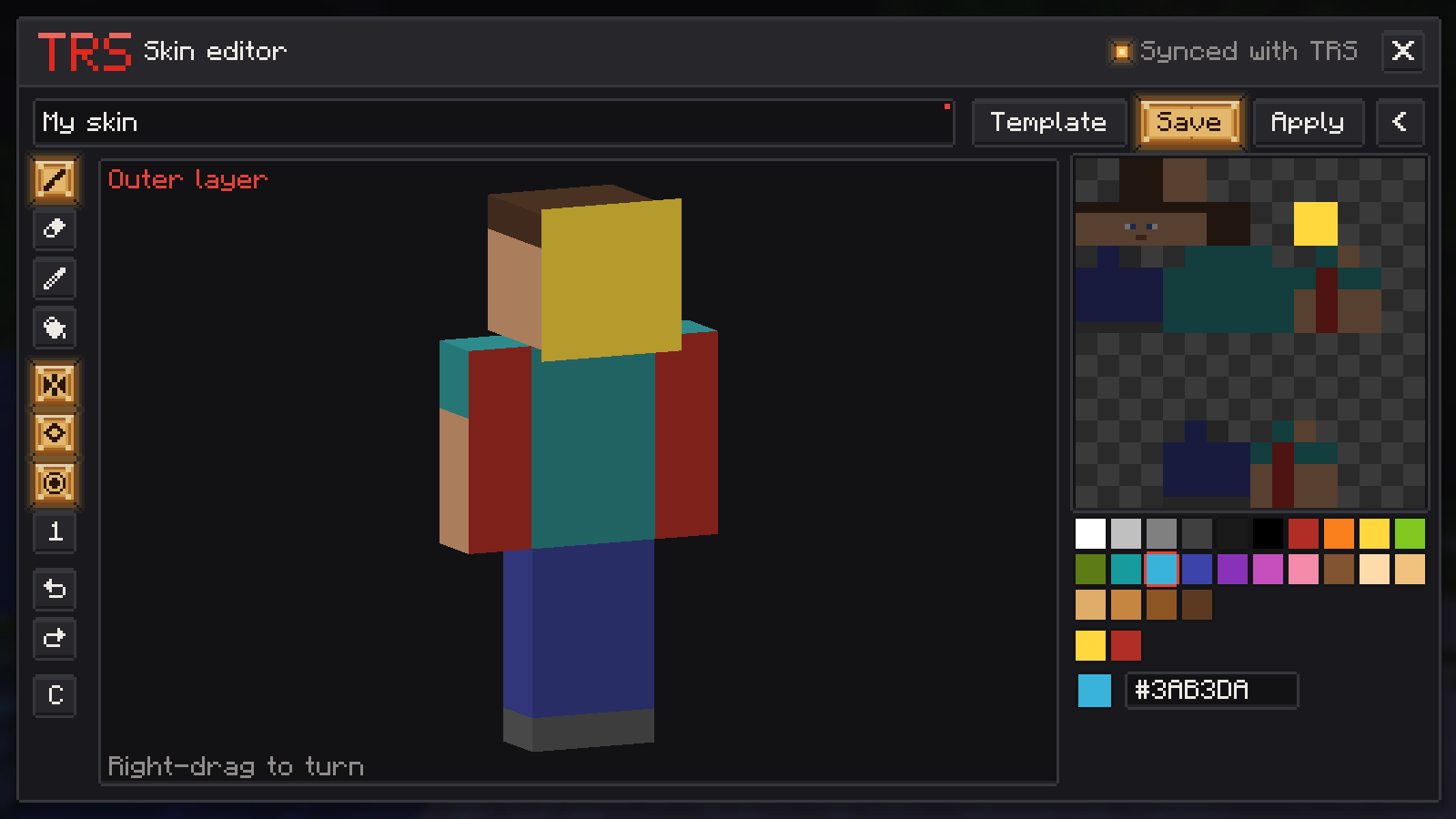Pick the selected light blue palette swatch
This screenshot has width=1456, height=819.
point(1161,570)
